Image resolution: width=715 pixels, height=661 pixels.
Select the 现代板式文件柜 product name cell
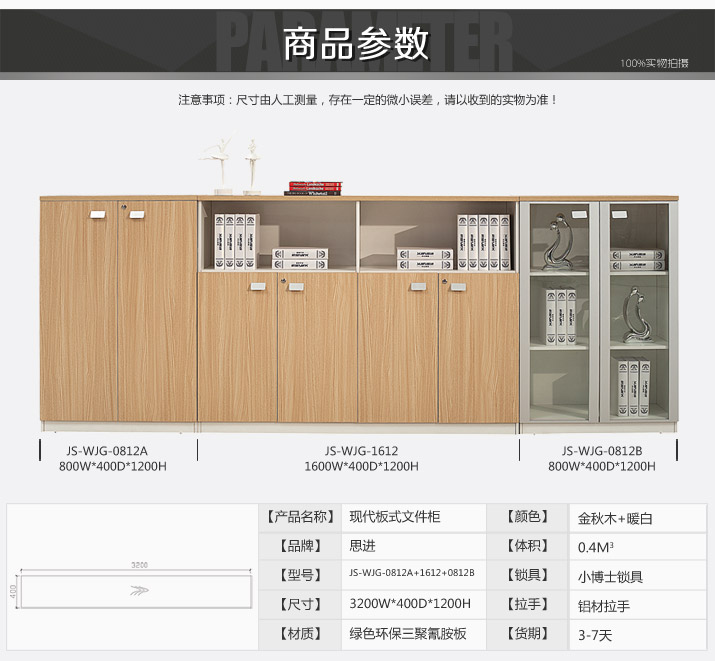tap(394, 517)
